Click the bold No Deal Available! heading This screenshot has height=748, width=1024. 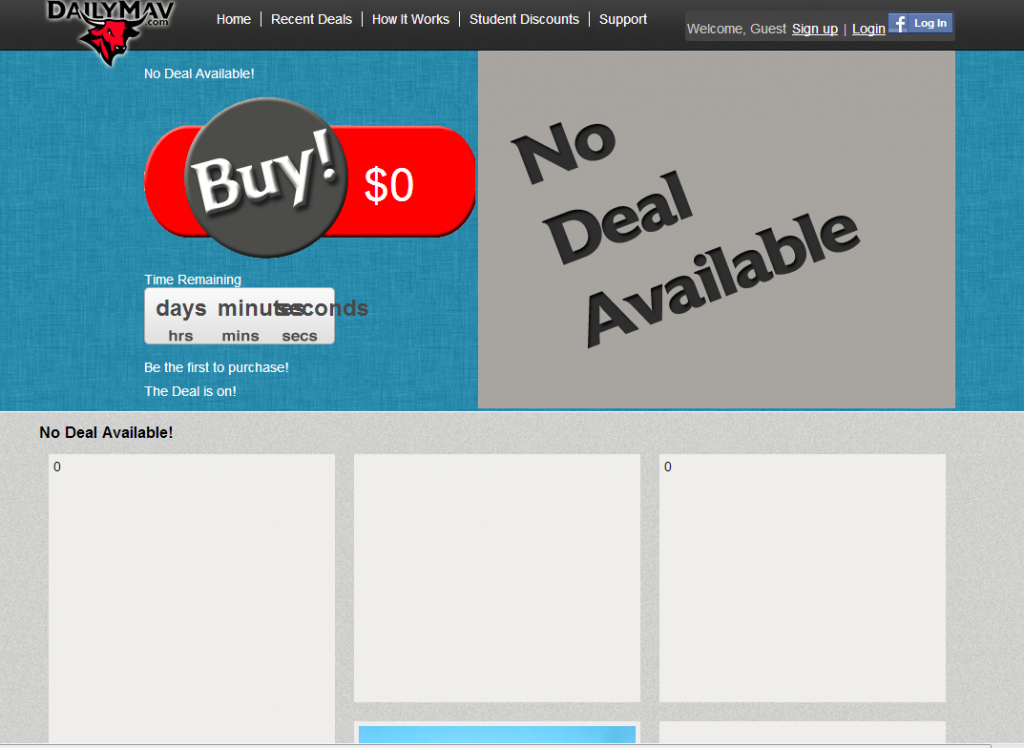[106, 433]
